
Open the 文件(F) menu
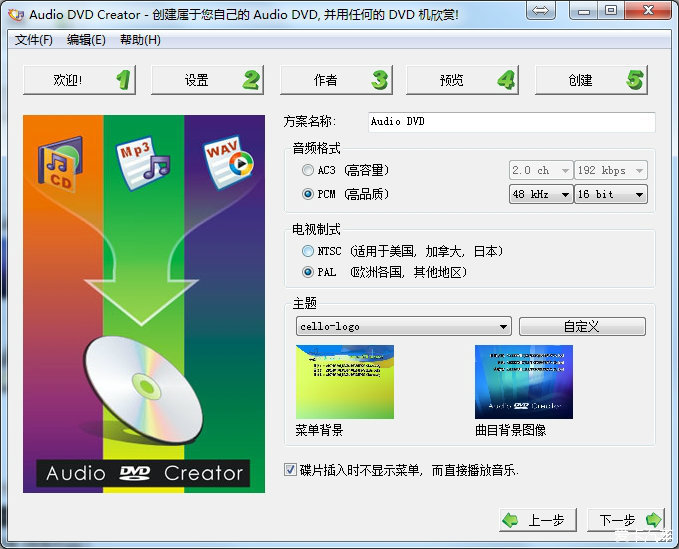[34, 40]
